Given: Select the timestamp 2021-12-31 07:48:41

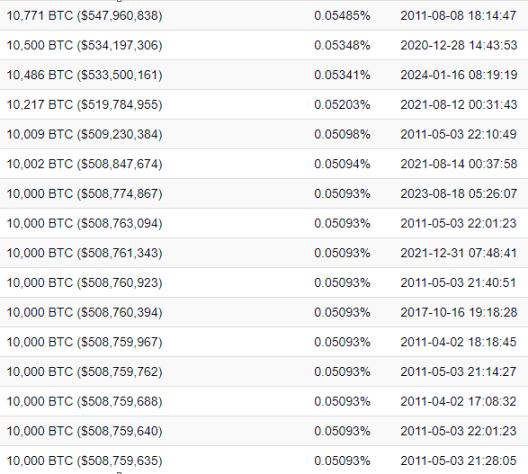Looking at the screenshot, I should click(458, 253).
